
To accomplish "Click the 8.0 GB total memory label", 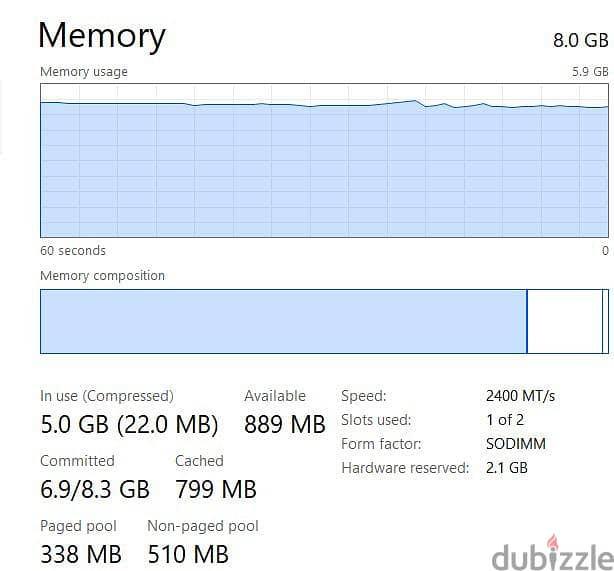I will (x=580, y=40).
